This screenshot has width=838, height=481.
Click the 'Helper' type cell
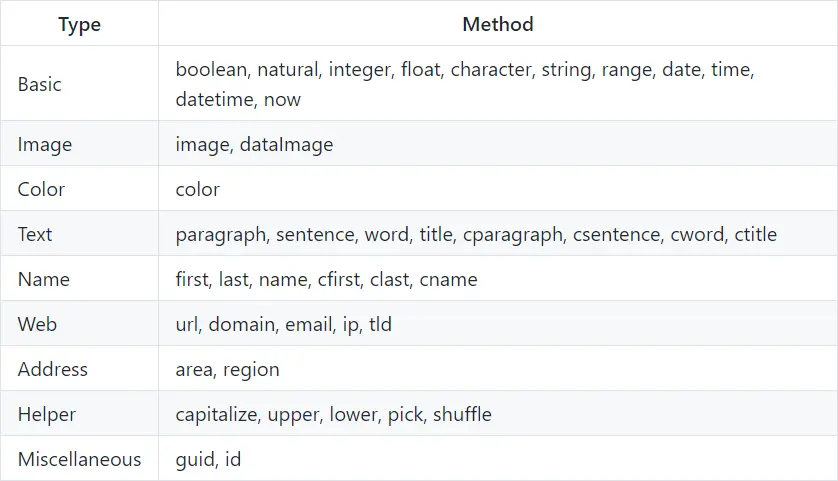click(47, 414)
